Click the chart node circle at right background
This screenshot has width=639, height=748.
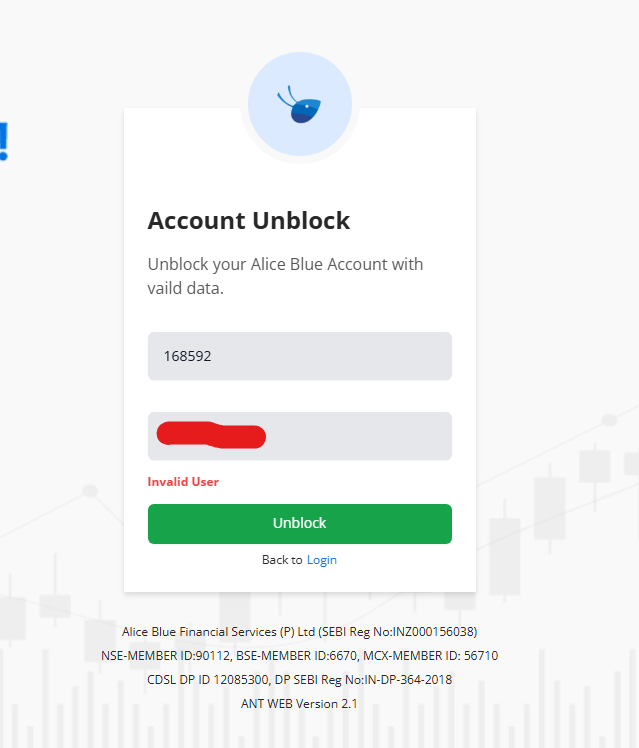pyautogui.click(x=609, y=420)
